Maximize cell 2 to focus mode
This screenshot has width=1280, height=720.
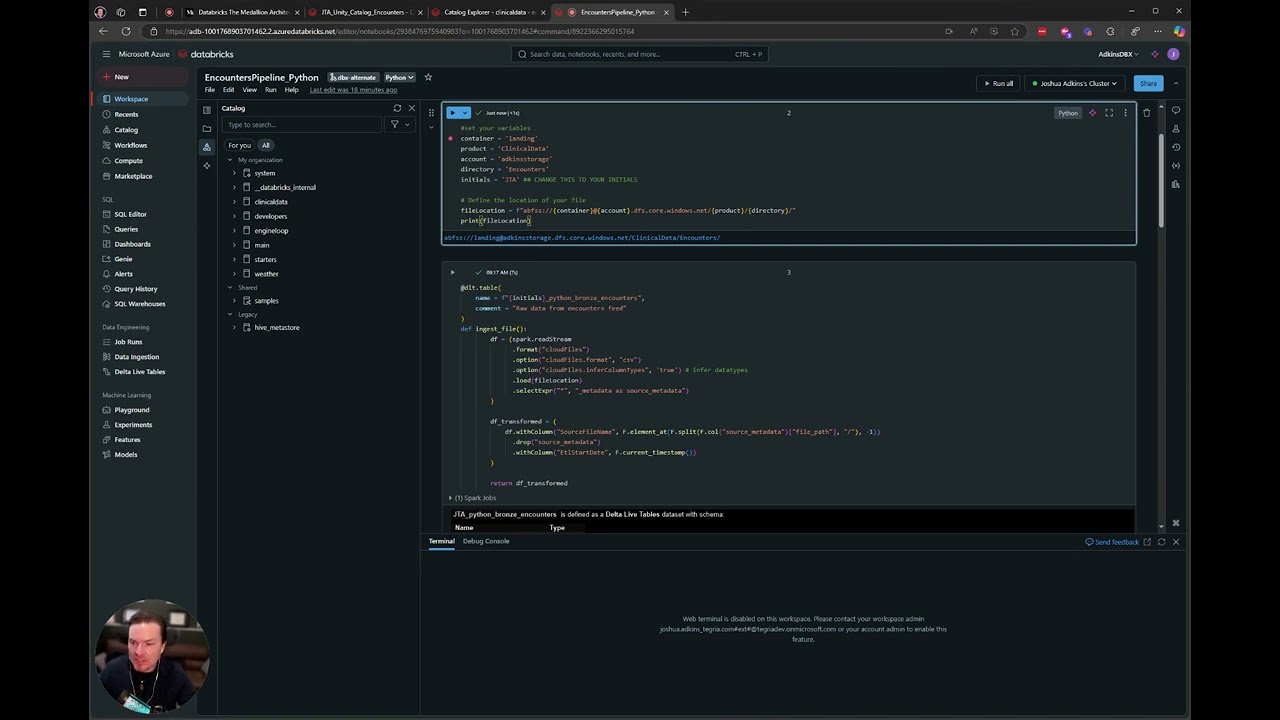[1109, 113]
